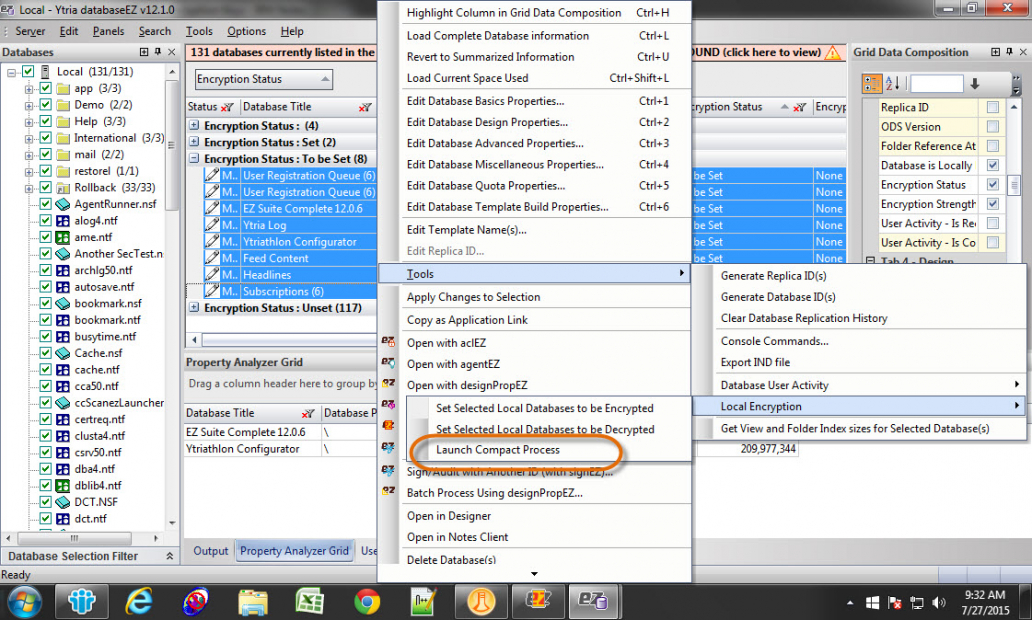Select Launch Compact Process
The width and height of the screenshot is (1032, 620).
click(x=498, y=450)
